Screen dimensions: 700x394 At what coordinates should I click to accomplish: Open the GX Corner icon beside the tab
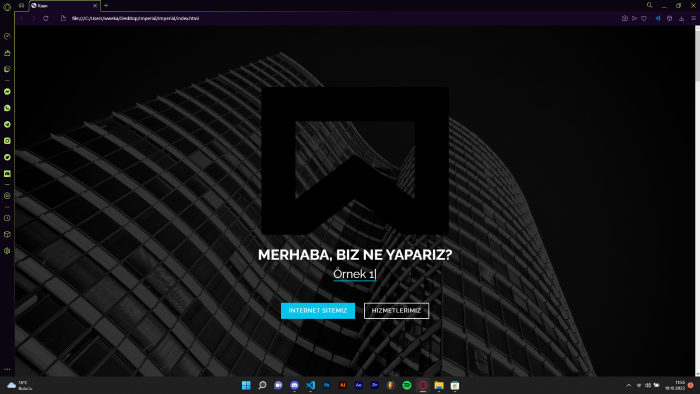21,6
